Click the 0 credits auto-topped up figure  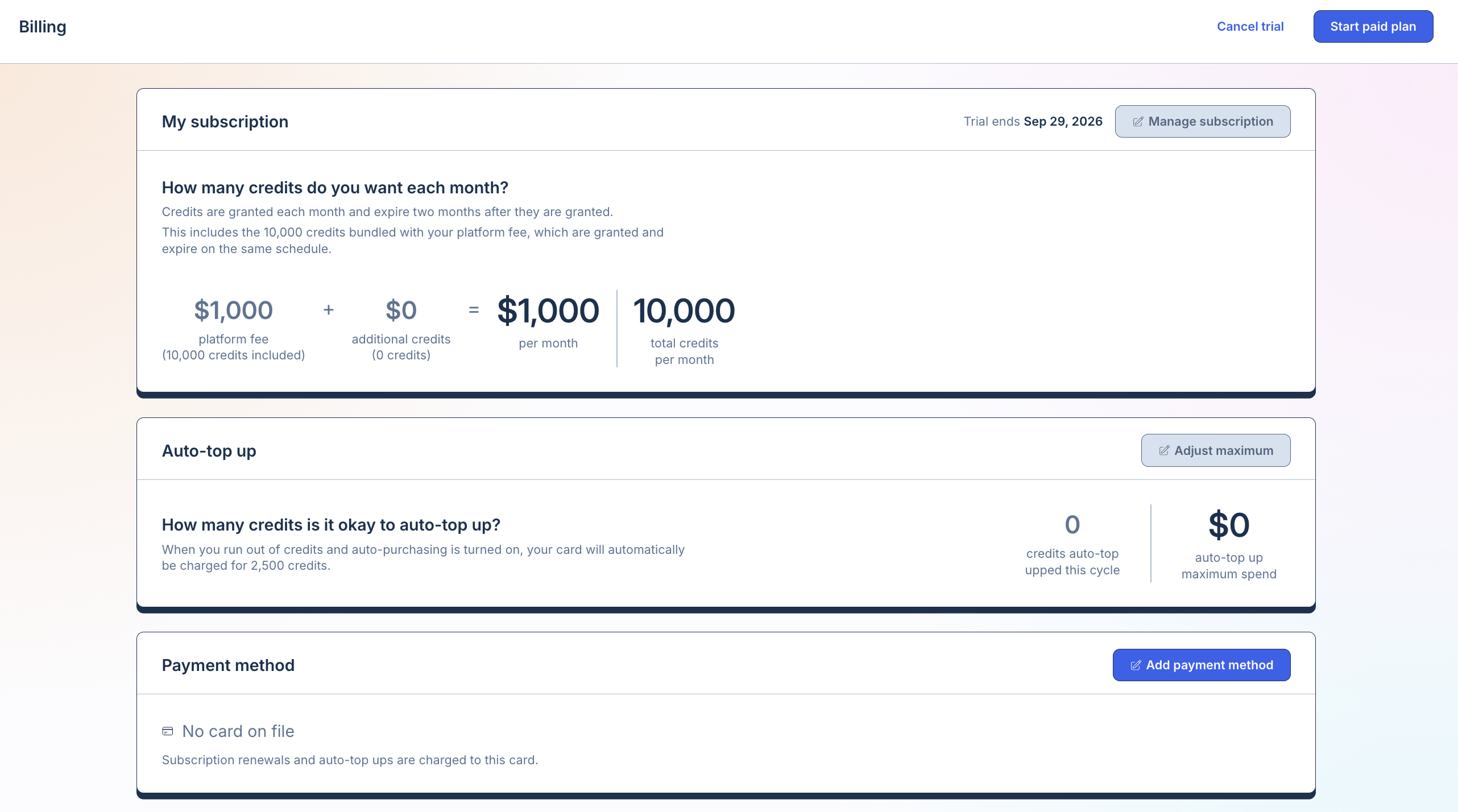1072,525
